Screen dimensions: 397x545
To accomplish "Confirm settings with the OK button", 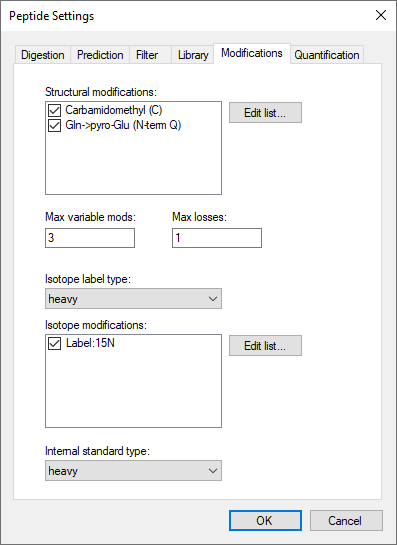I will point(265,521).
